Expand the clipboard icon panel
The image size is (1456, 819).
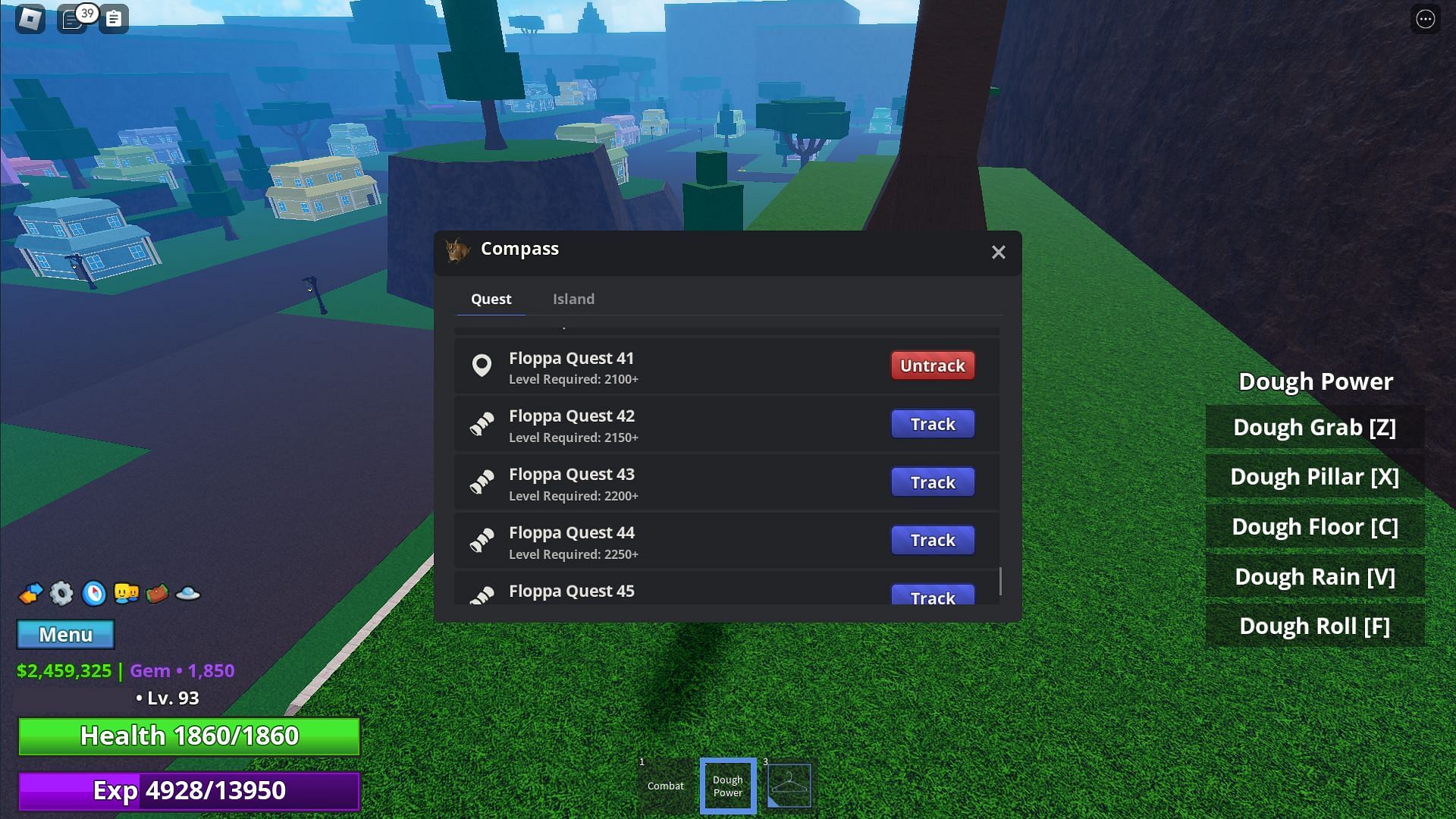click(x=113, y=18)
